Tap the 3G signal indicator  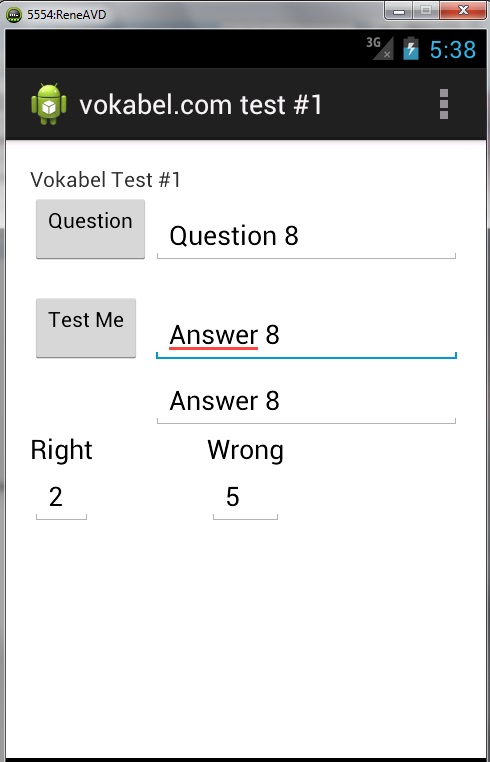[x=379, y=48]
